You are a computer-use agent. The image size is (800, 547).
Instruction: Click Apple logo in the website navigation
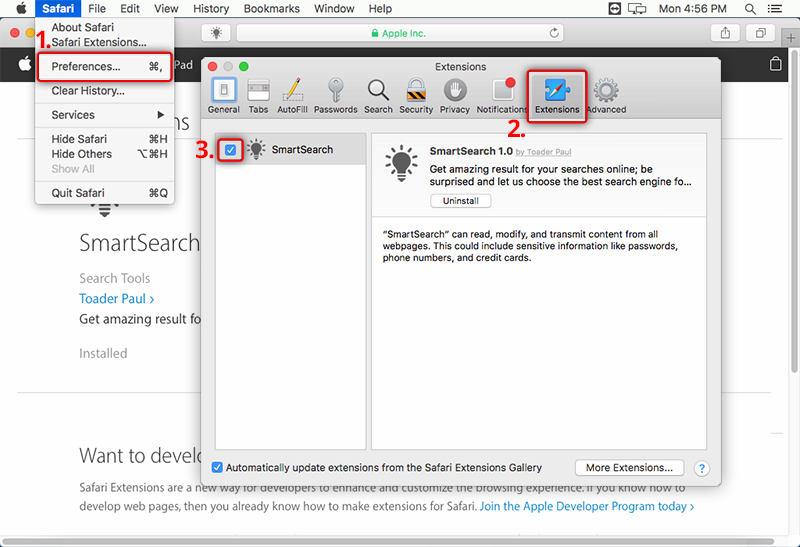[x=24, y=64]
